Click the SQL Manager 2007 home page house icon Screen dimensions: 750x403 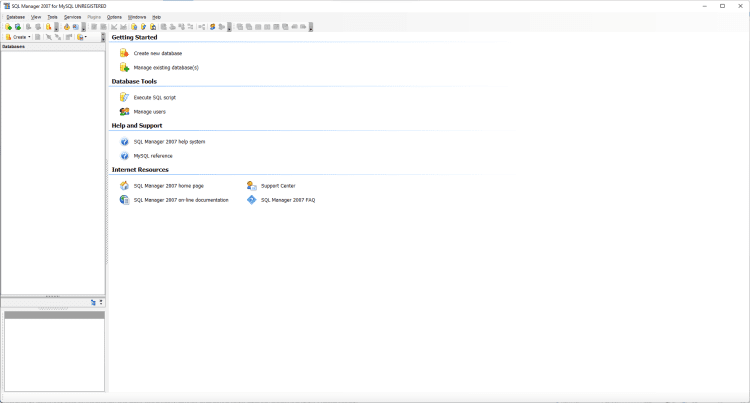tap(124, 185)
